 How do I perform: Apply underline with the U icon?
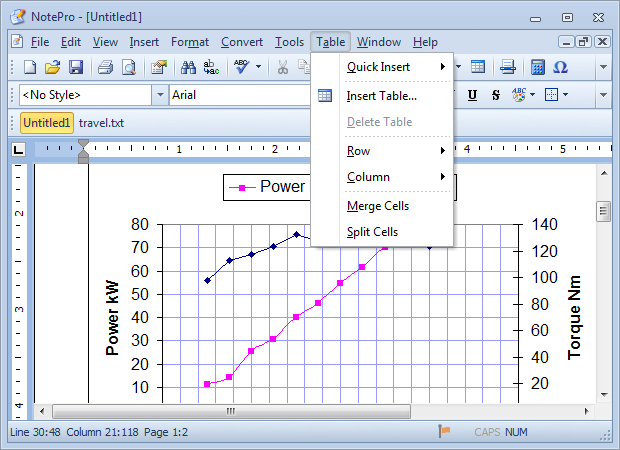point(472,95)
